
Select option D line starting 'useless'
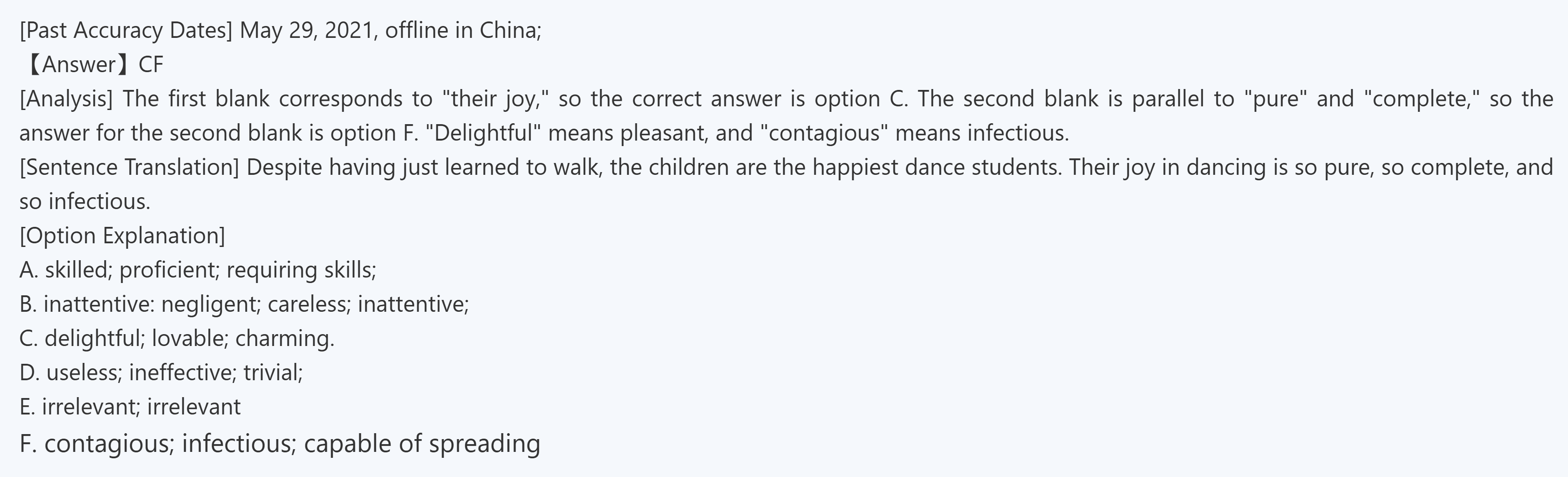tap(161, 372)
